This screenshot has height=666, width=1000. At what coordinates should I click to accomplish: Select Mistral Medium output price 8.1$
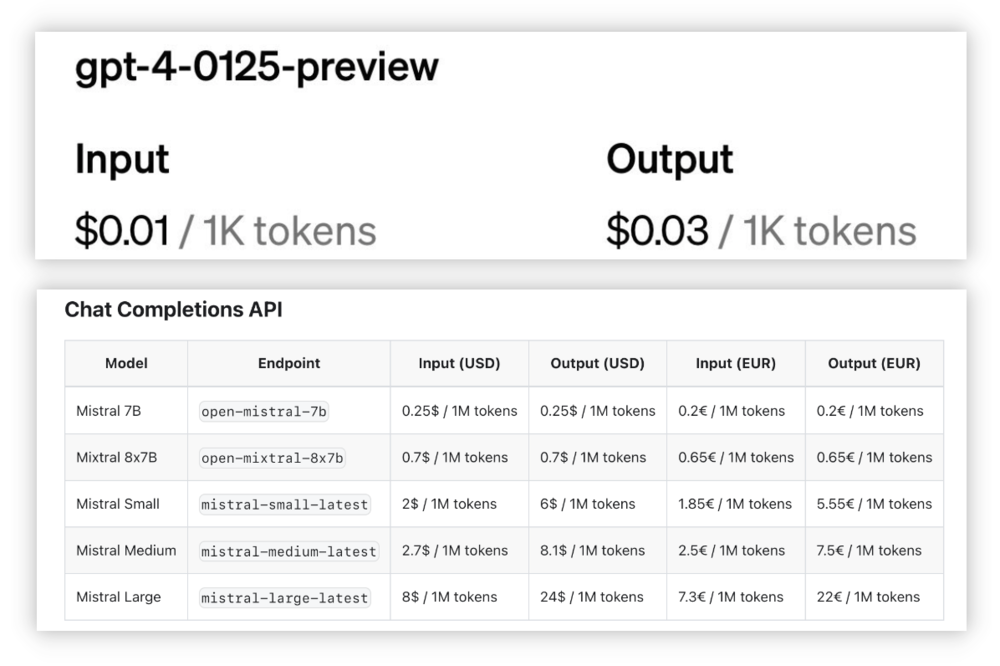pyautogui.click(x=592, y=551)
